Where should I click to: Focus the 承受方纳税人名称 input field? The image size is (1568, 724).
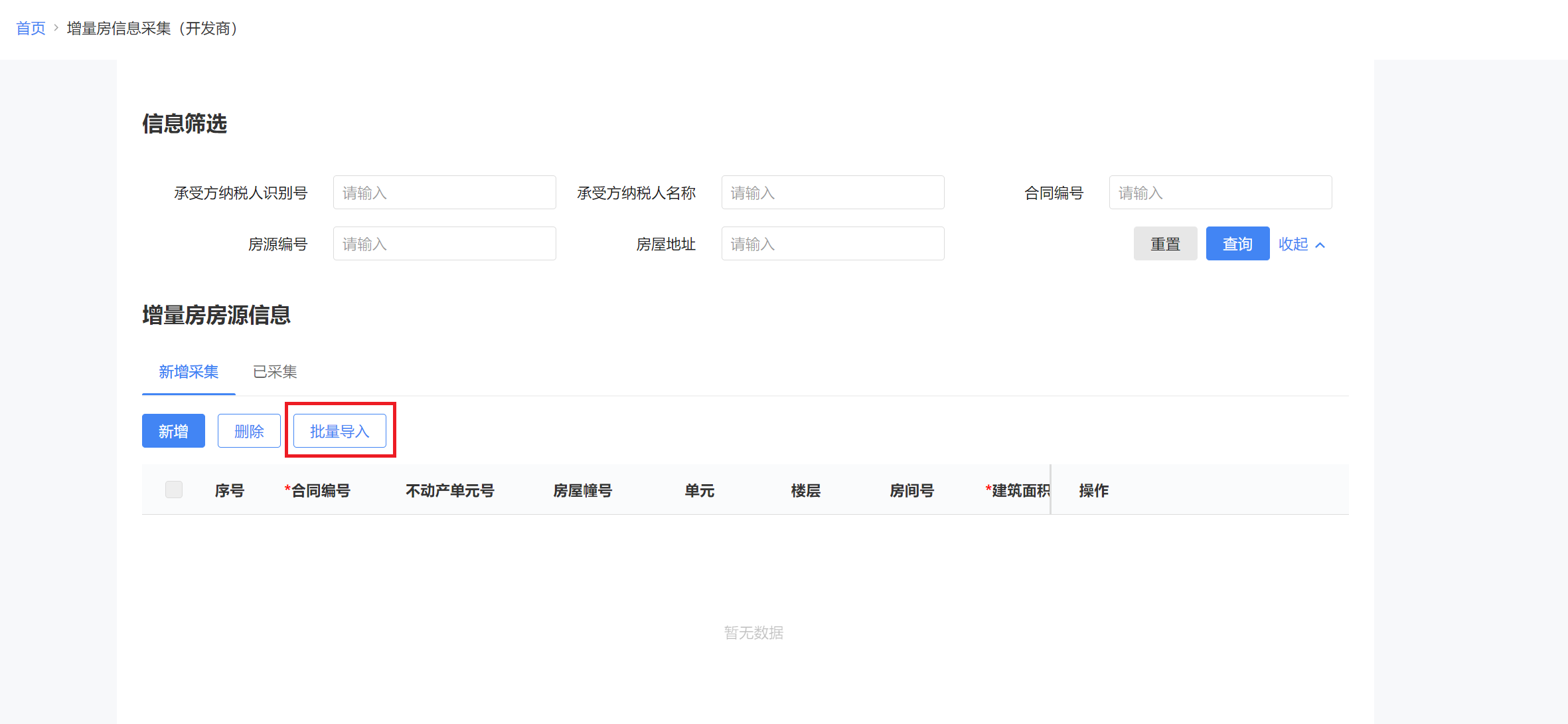(x=832, y=193)
